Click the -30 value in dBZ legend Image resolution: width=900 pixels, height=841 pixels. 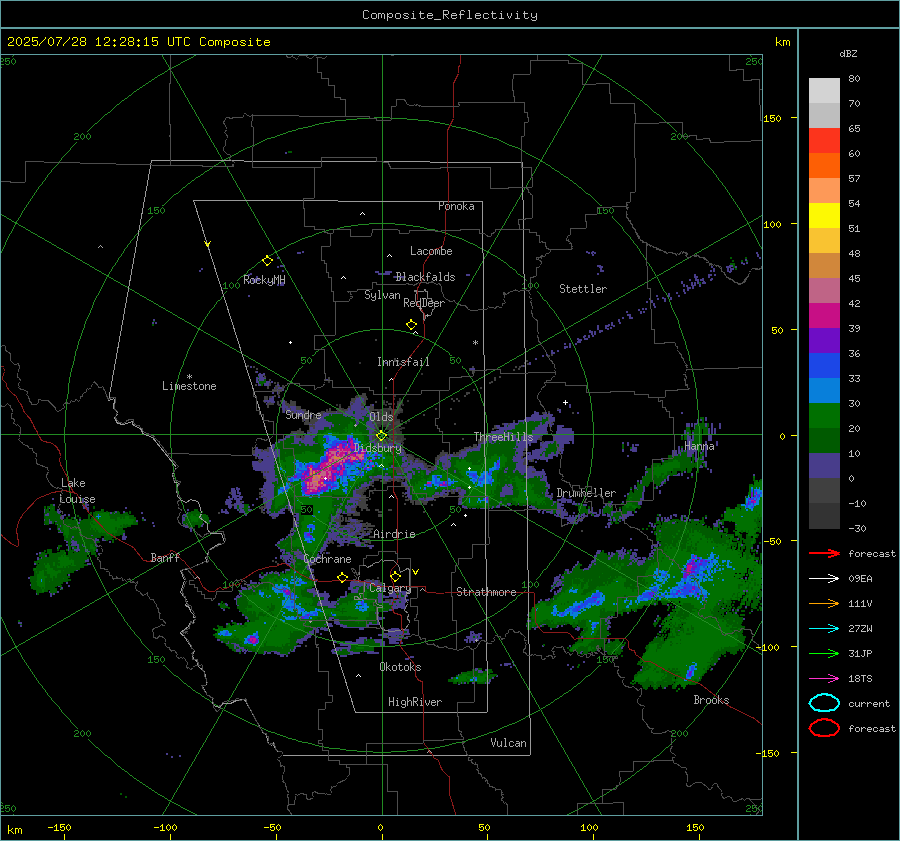point(857,528)
